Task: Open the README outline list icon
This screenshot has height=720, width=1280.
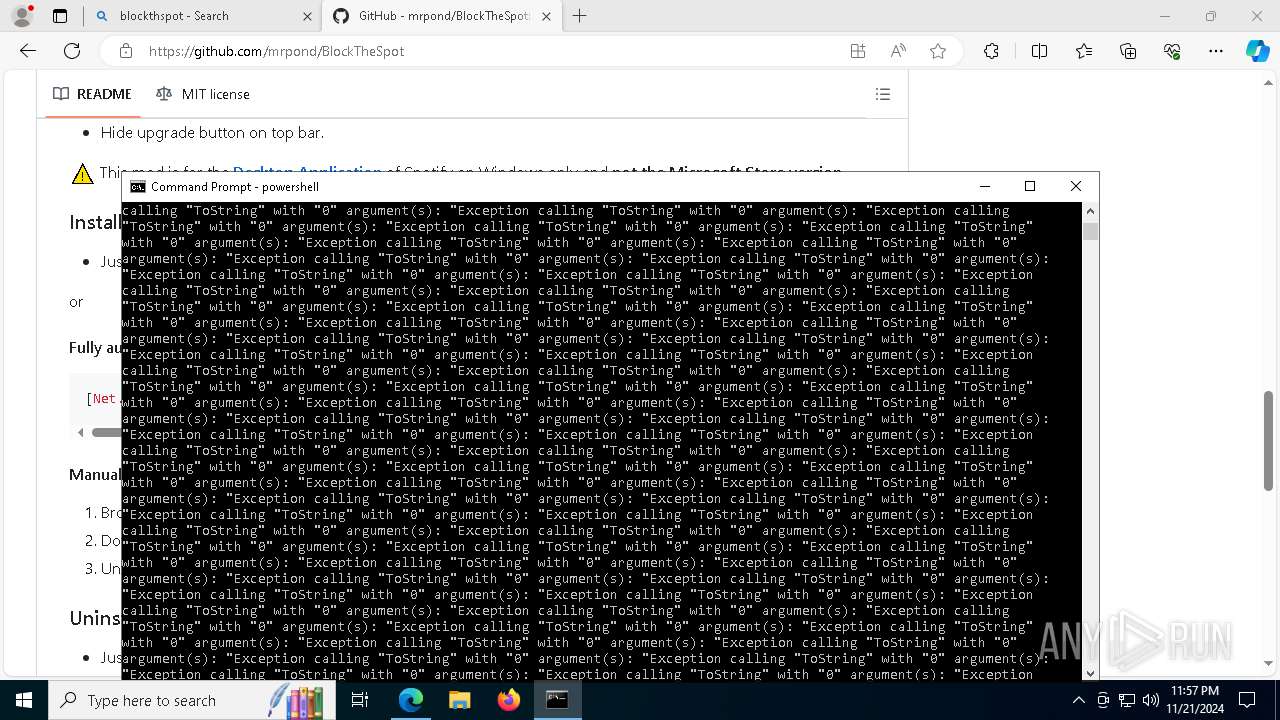Action: [883, 94]
